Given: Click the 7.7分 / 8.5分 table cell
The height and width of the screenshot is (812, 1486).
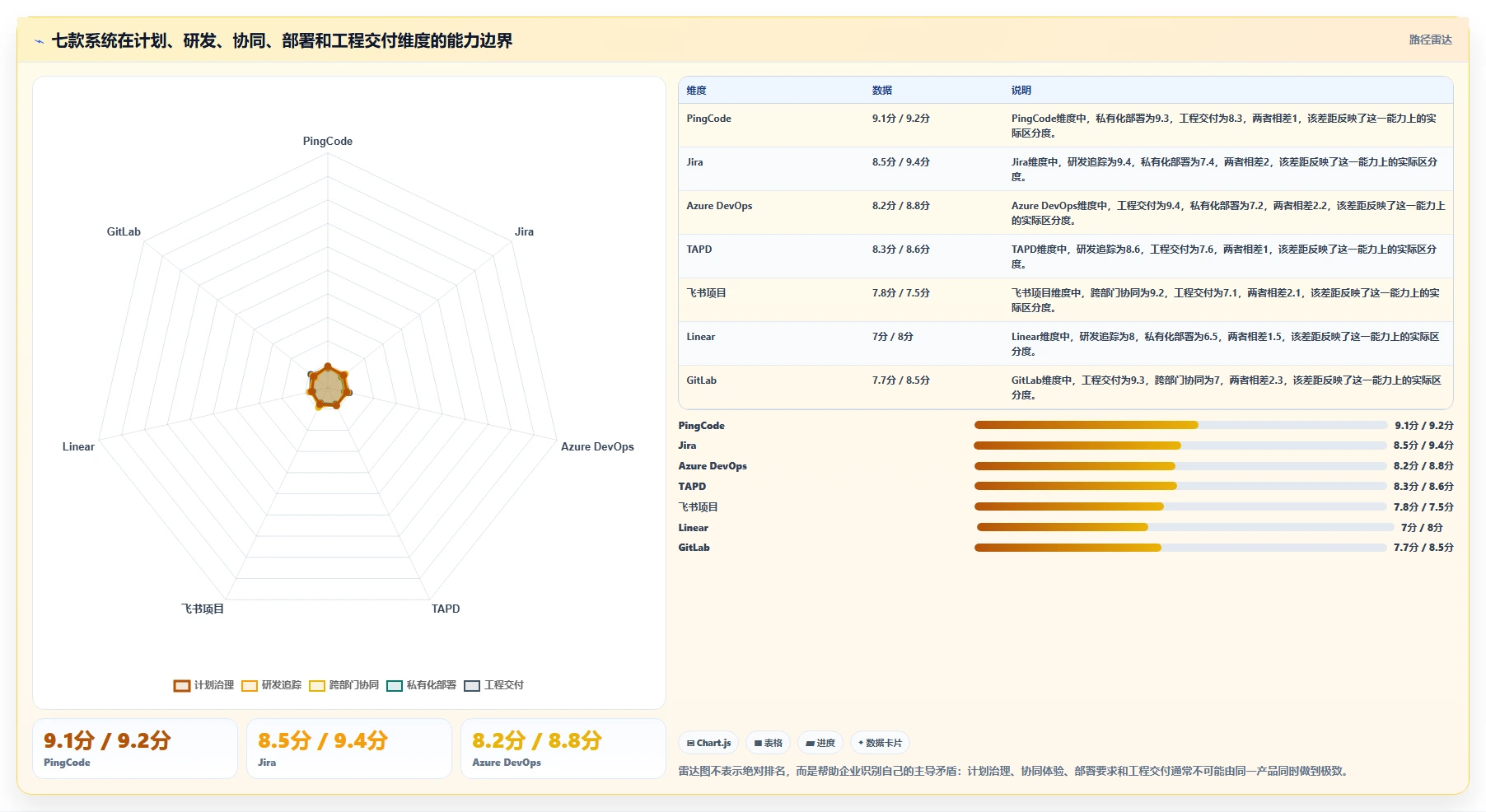Looking at the screenshot, I should coord(901,380).
